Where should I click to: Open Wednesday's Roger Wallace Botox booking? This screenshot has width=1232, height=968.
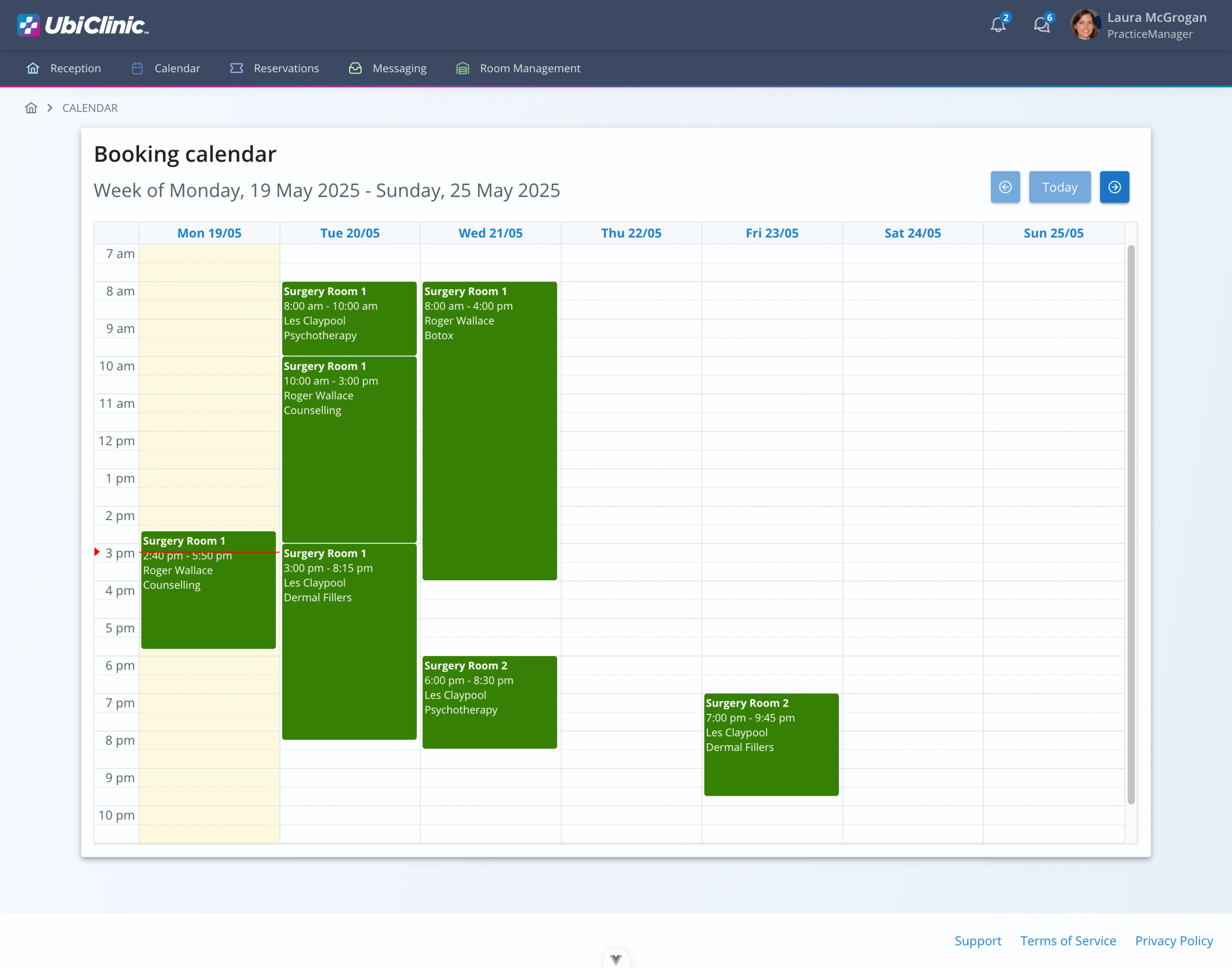(x=489, y=431)
